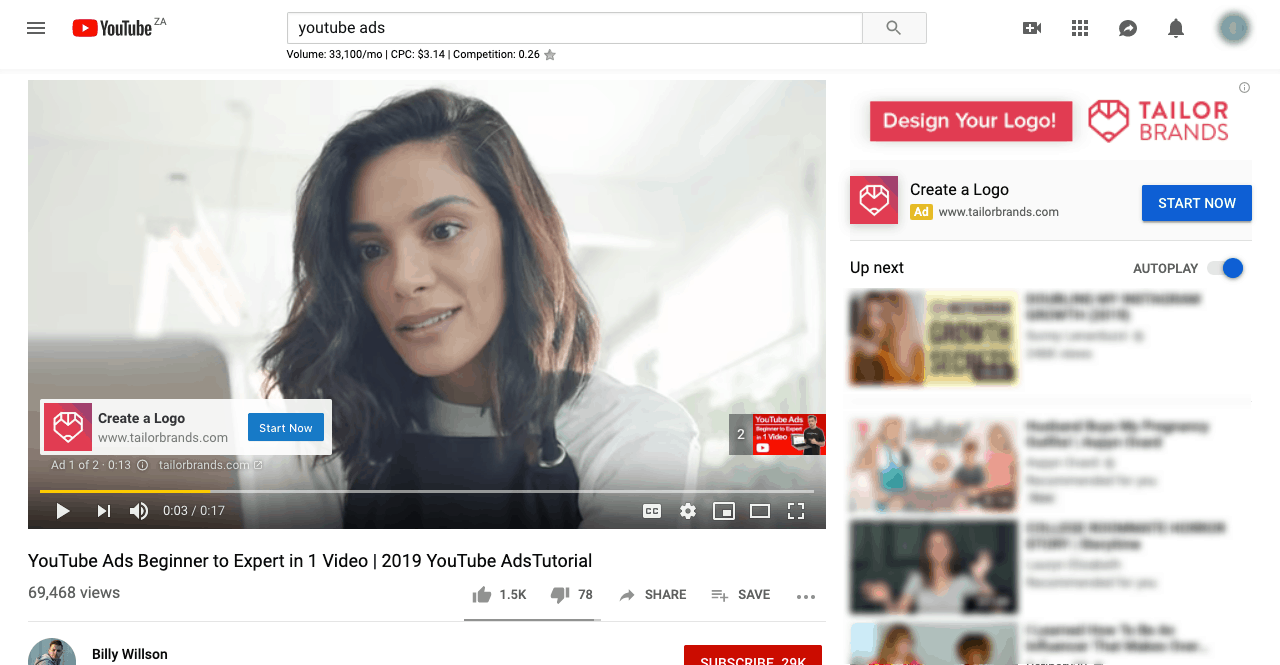The image size is (1280, 665).
Task: Click the Tailor Brands logo icon in sidebar ad
Action: click(x=874, y=200)
